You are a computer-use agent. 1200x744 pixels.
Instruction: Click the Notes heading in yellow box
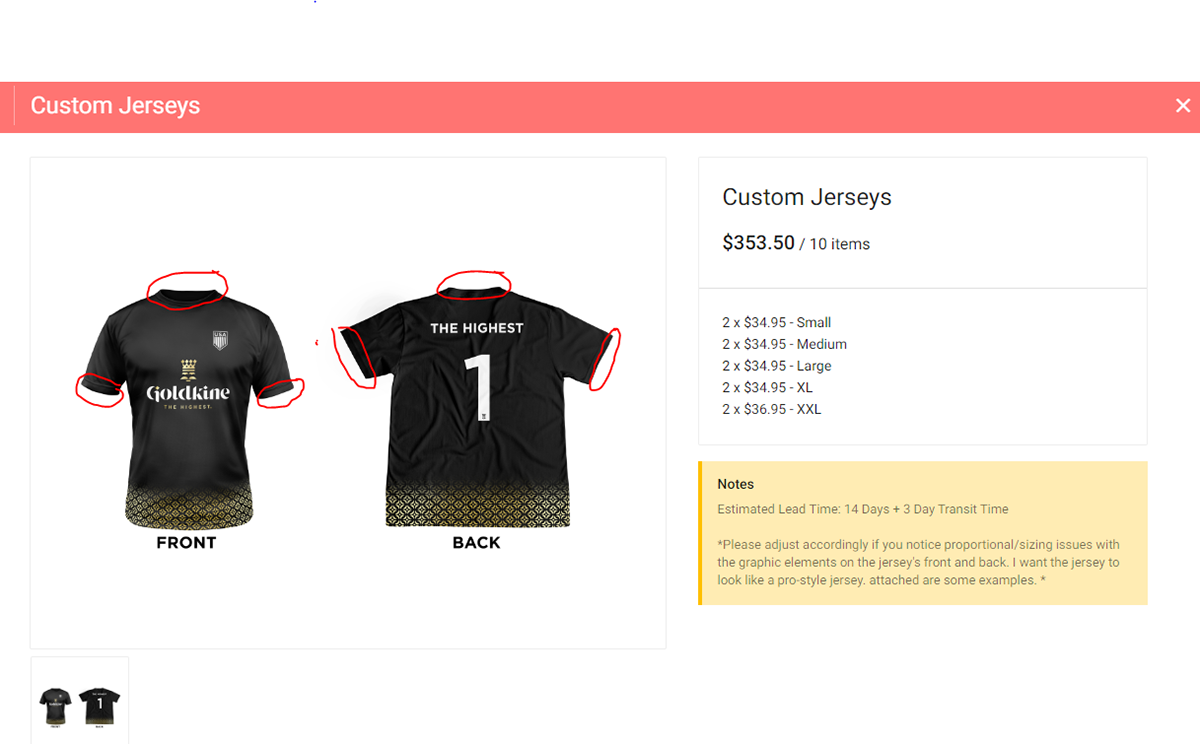pos(735,484)
